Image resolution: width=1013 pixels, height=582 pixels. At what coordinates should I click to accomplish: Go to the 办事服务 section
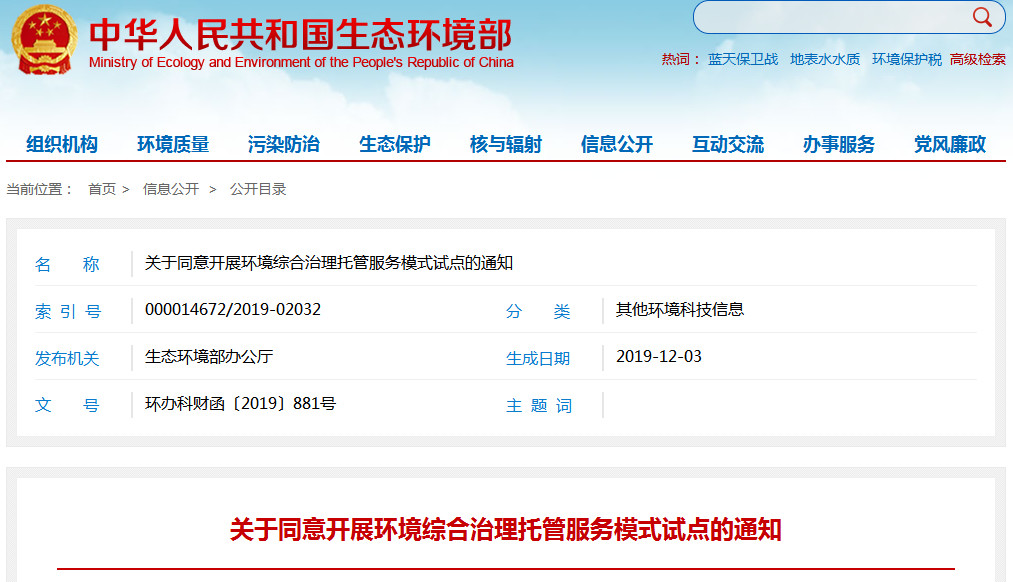(x=839, y=144)
